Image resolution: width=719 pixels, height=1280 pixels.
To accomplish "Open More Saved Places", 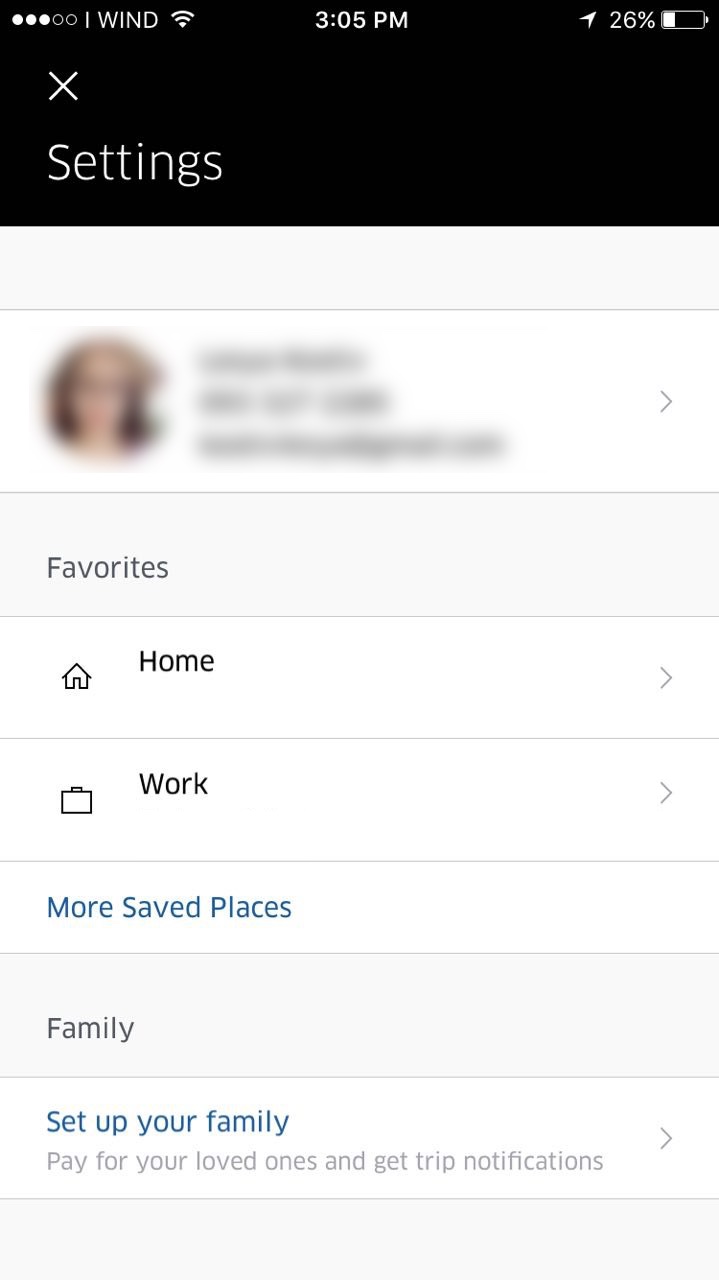I will (x=169, y=907).
